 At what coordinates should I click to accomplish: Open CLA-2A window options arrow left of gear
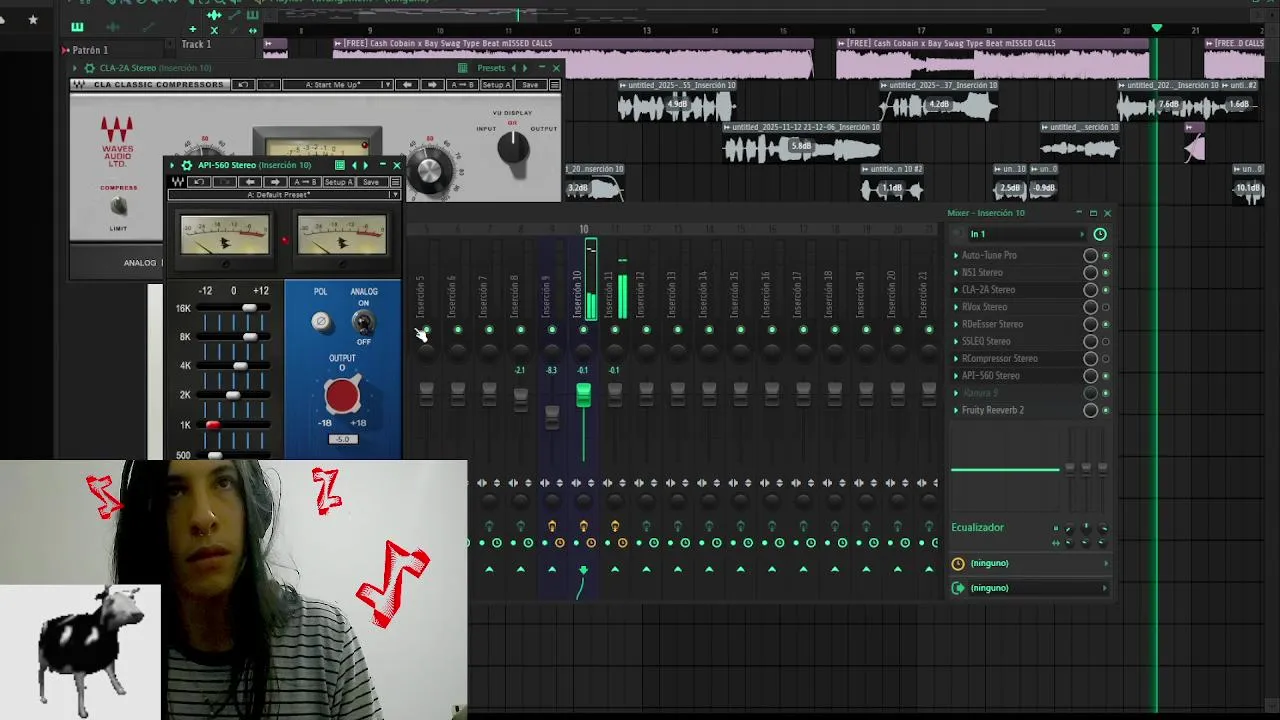(75, 68)
